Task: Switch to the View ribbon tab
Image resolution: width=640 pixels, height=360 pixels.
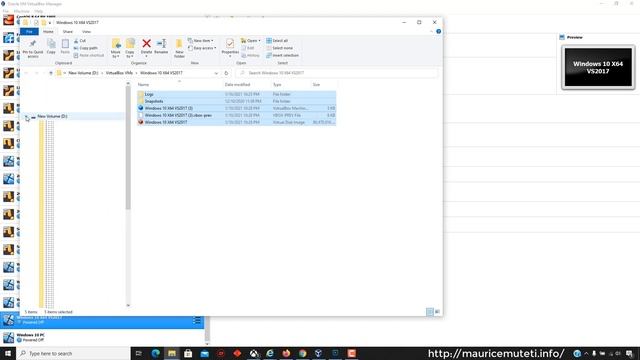Action: coord(87,31)
